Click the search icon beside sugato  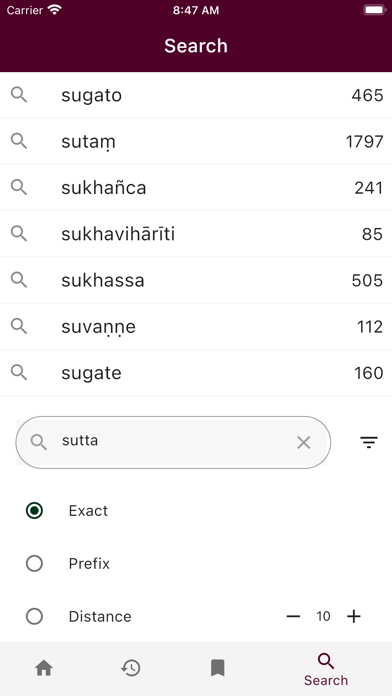tap(19, 95)
